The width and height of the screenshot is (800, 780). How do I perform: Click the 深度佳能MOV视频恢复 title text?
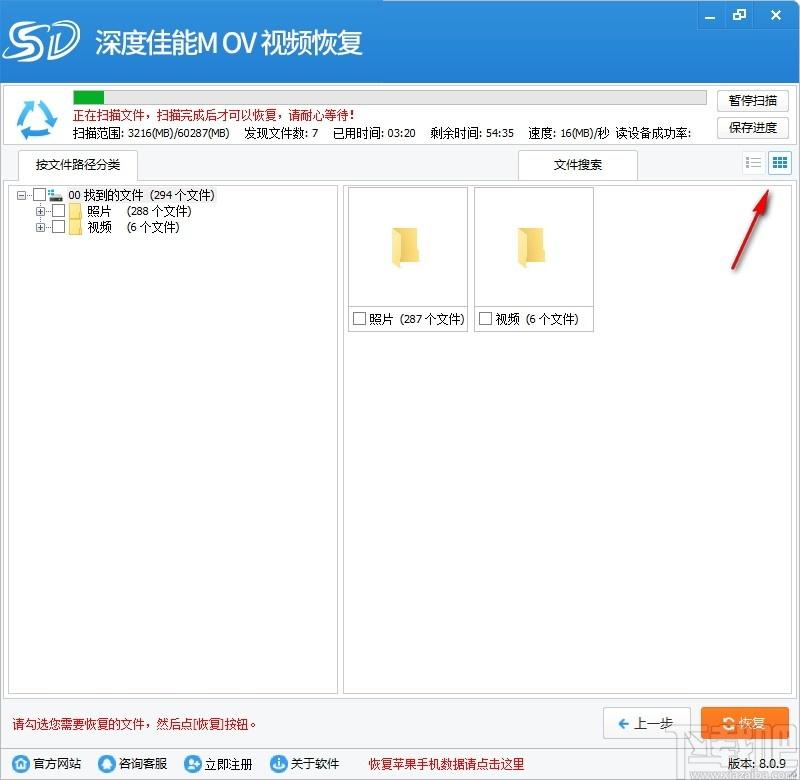[229, 42]
